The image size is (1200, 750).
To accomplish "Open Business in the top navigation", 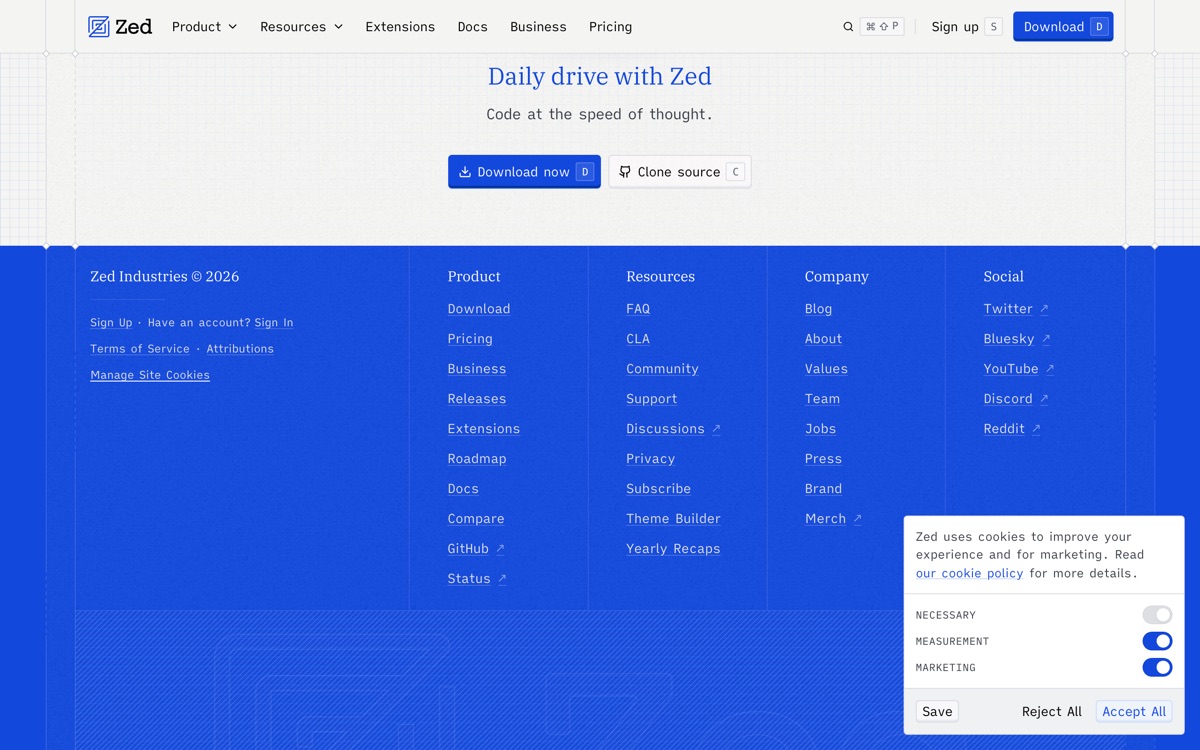I will 538,27.
